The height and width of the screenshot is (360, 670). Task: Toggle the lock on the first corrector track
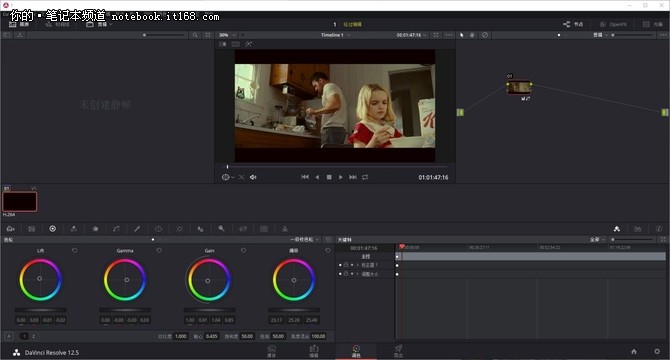(x=346, y=265)
